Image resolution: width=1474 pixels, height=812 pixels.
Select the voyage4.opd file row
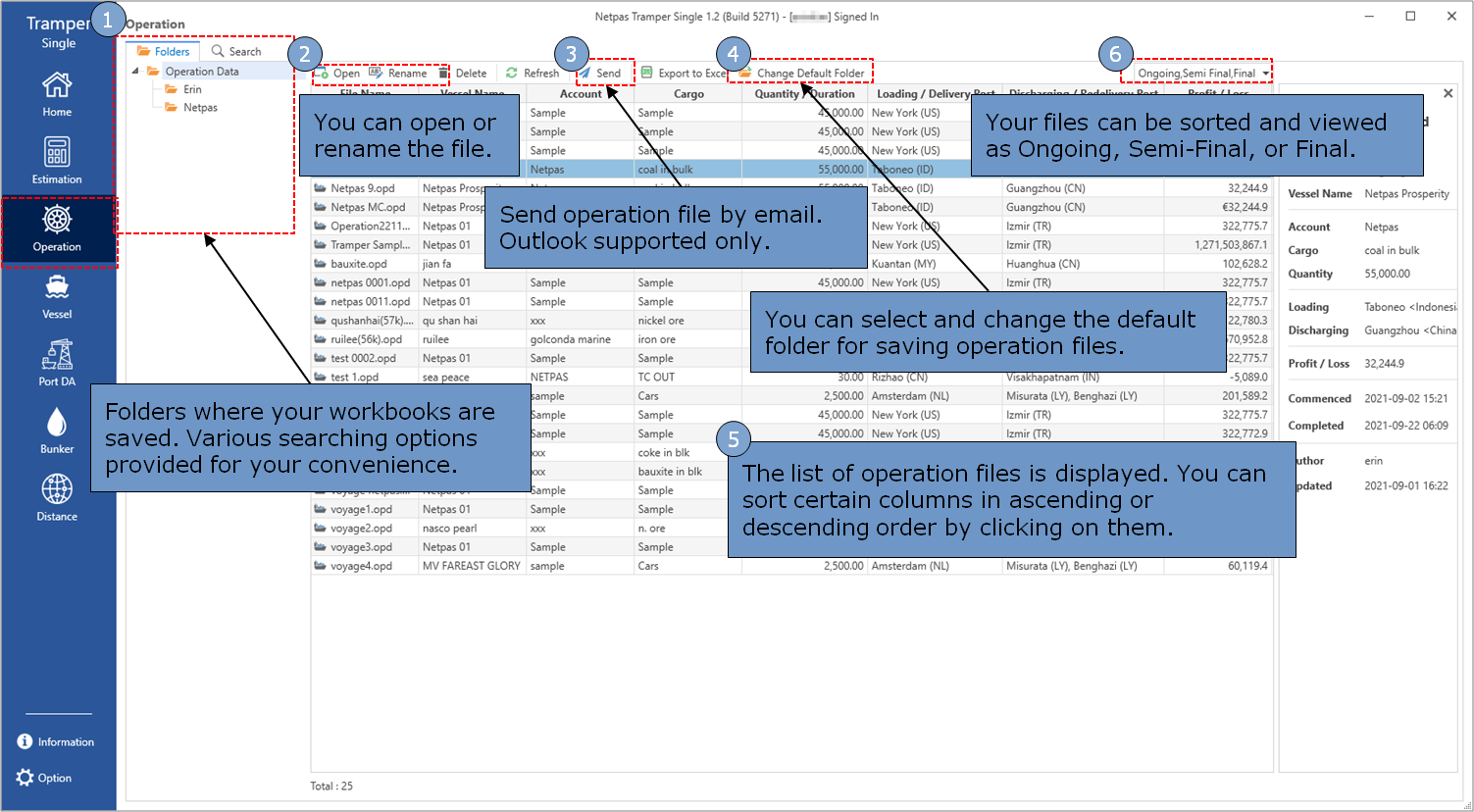(x=361, y=566)
